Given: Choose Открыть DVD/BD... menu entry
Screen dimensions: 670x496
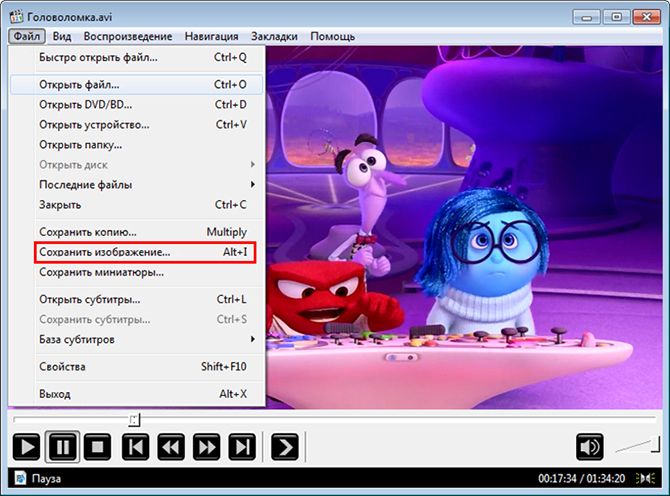Looking at the screenshot, I should [x=137, y=105].
